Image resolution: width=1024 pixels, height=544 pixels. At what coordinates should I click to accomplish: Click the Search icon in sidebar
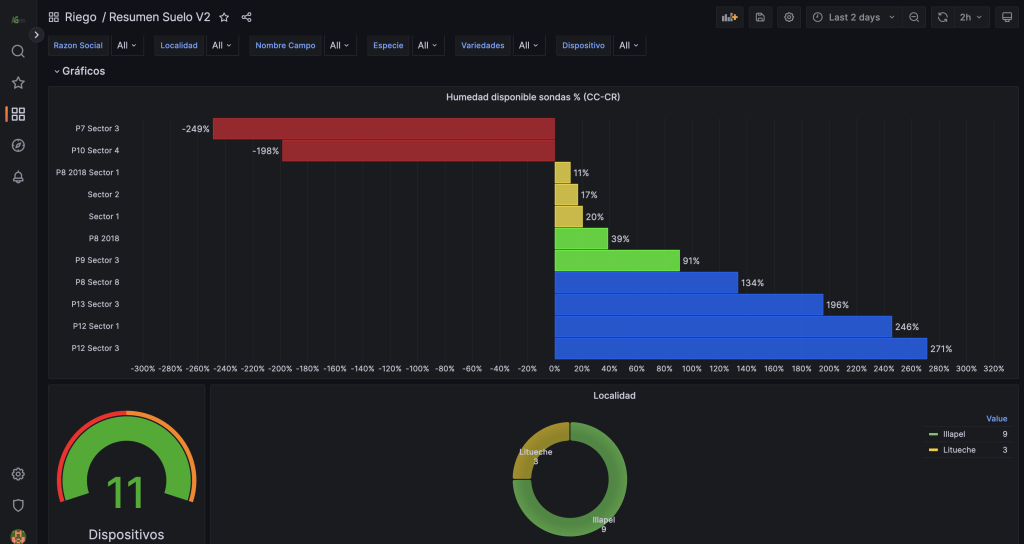click(18, 51)
